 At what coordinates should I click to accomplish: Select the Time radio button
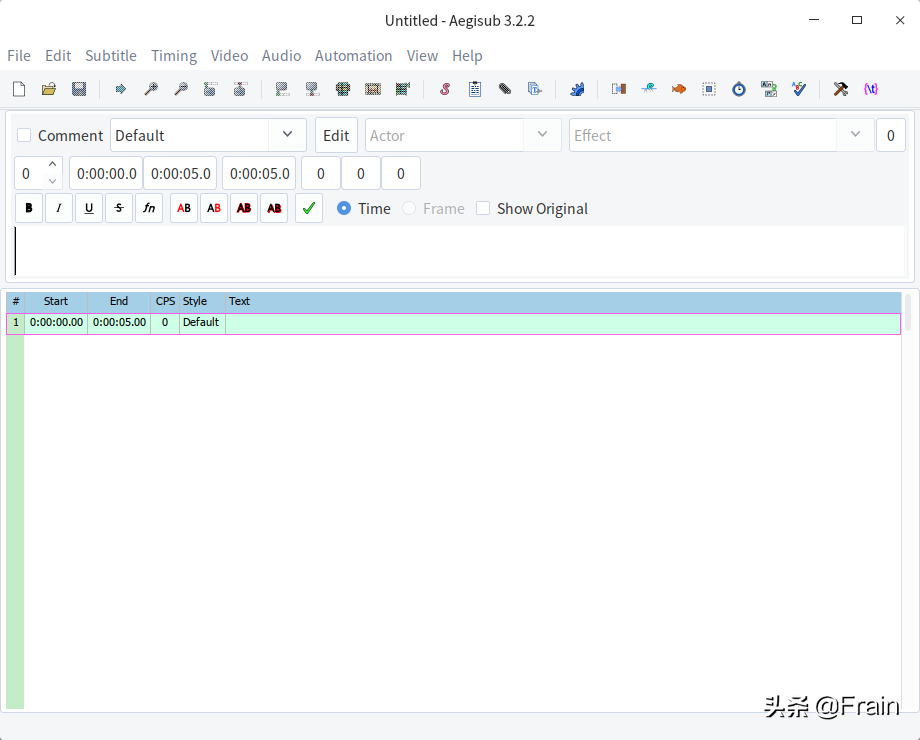coord(344,208)
